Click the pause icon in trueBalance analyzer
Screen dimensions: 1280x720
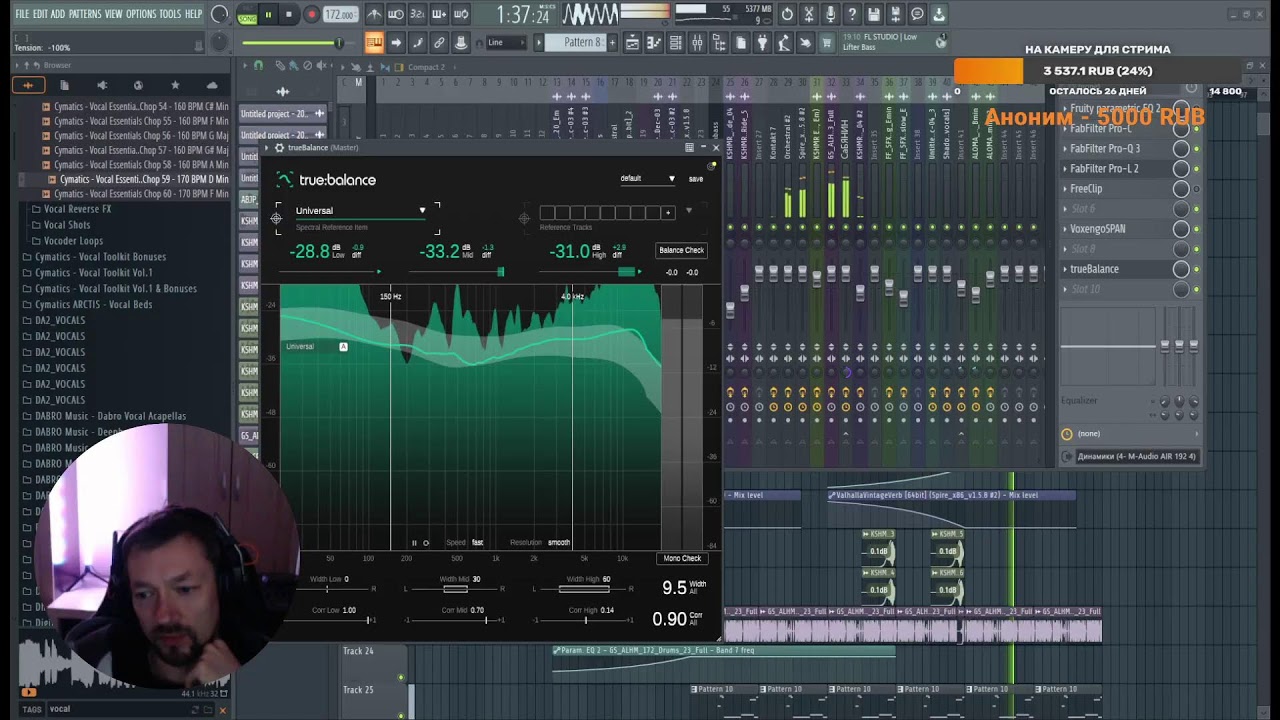coord(414,543)
